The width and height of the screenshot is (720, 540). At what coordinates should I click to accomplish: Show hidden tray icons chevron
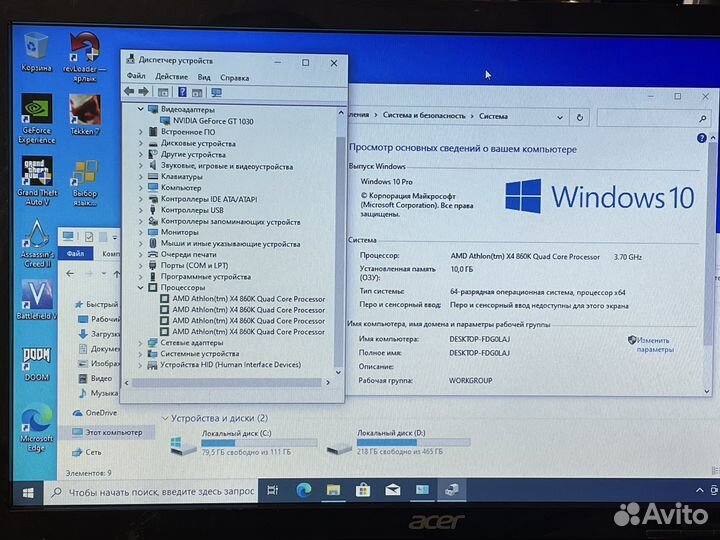699,490
